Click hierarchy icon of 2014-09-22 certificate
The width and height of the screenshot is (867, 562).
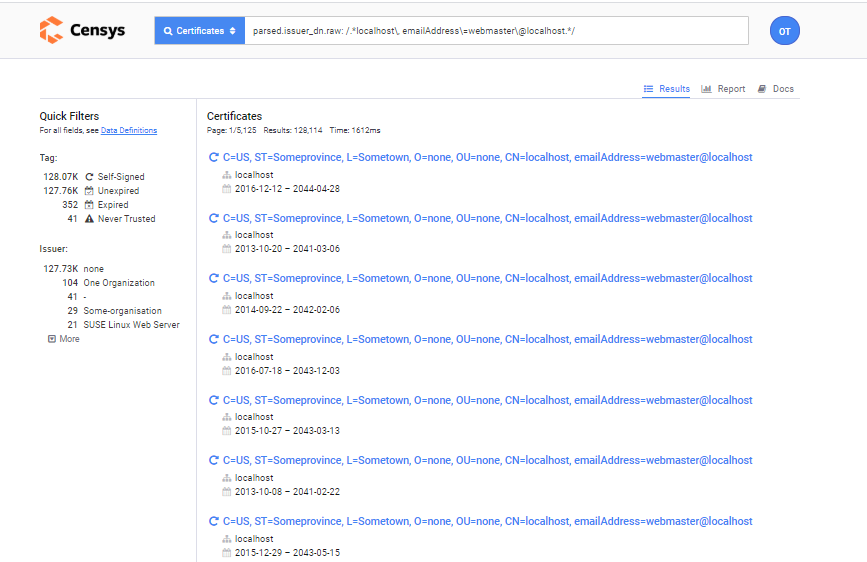click(227, 296)
